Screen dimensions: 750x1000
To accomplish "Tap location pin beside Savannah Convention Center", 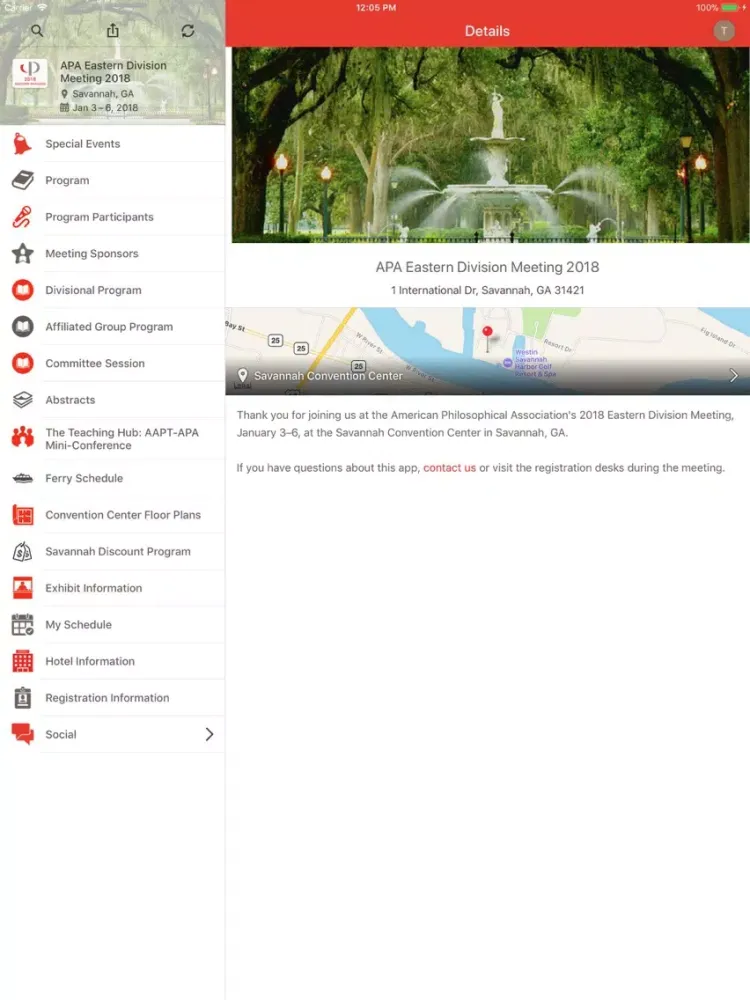I will pos(242,376).
